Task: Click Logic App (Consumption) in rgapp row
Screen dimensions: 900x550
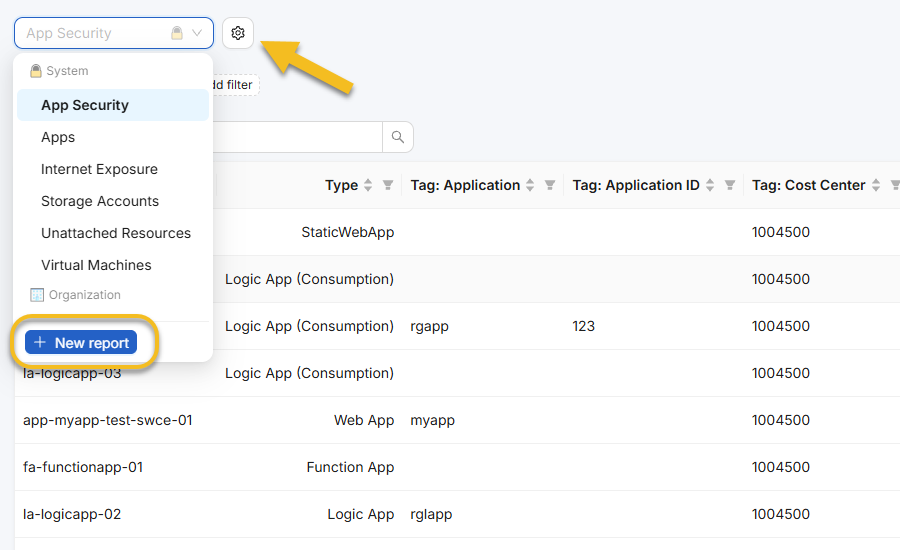Action: 309,326
